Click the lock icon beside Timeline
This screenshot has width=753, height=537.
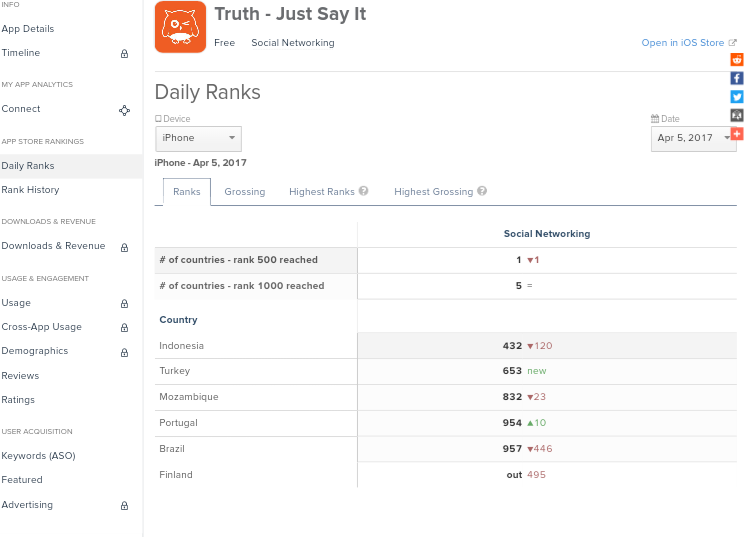(124, 54)
